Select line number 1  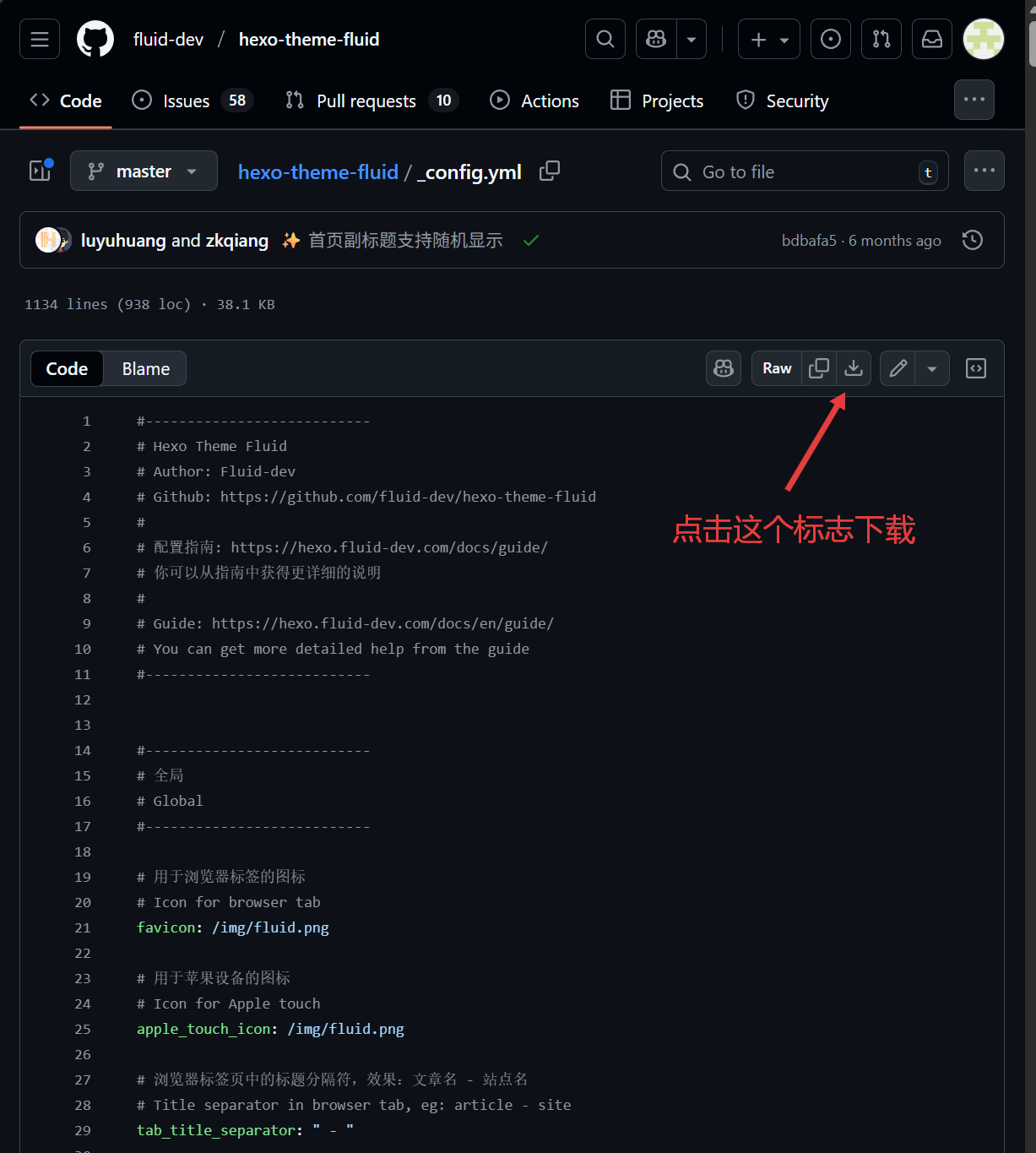point(86,421)
